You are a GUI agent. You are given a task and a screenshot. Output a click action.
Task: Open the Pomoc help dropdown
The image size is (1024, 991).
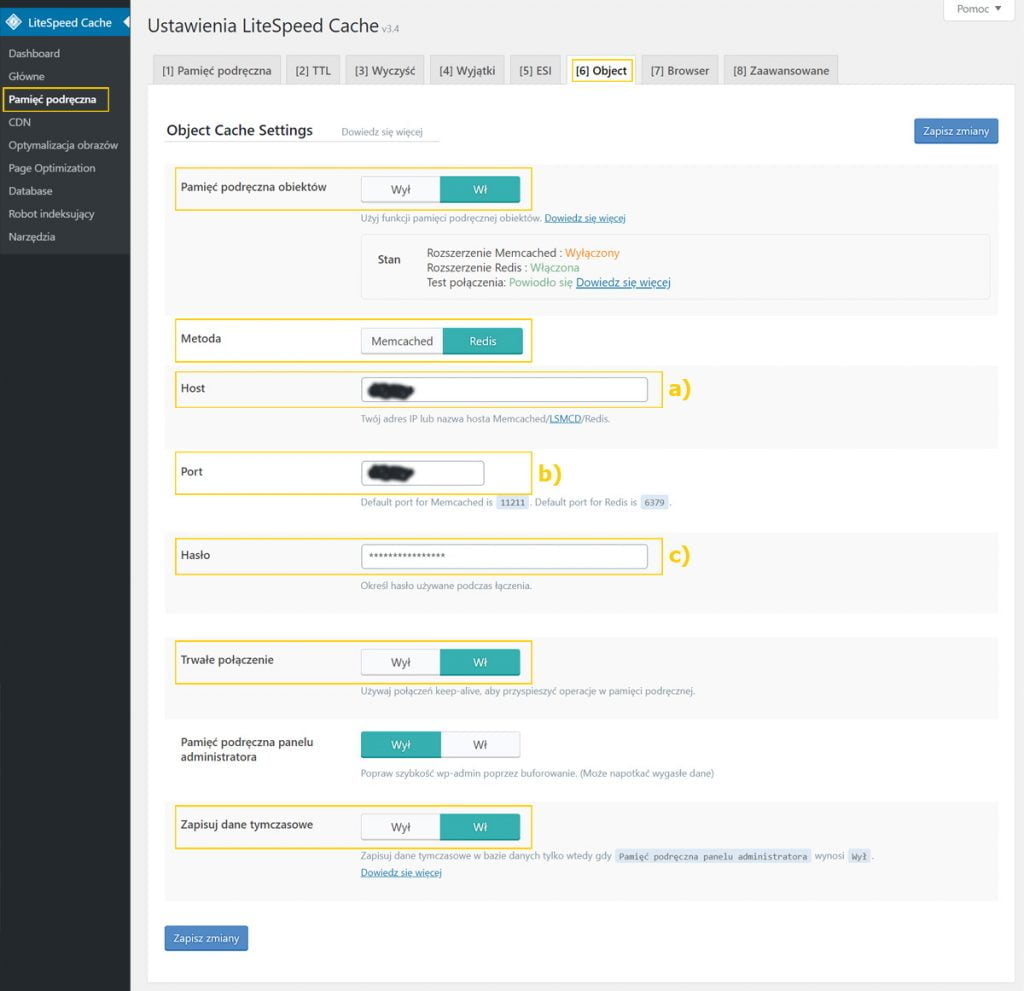pyautogui.click(x=978, y=9)
